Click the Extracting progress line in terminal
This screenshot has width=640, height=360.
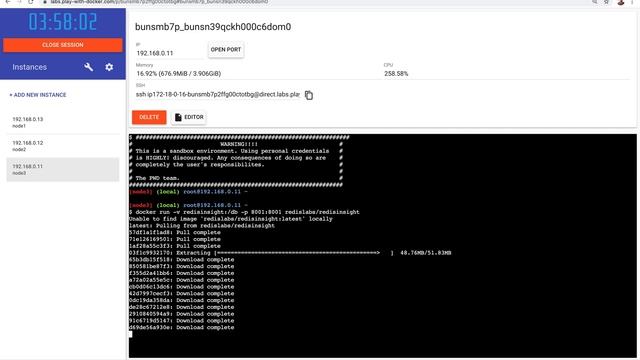tap(290, 253)
